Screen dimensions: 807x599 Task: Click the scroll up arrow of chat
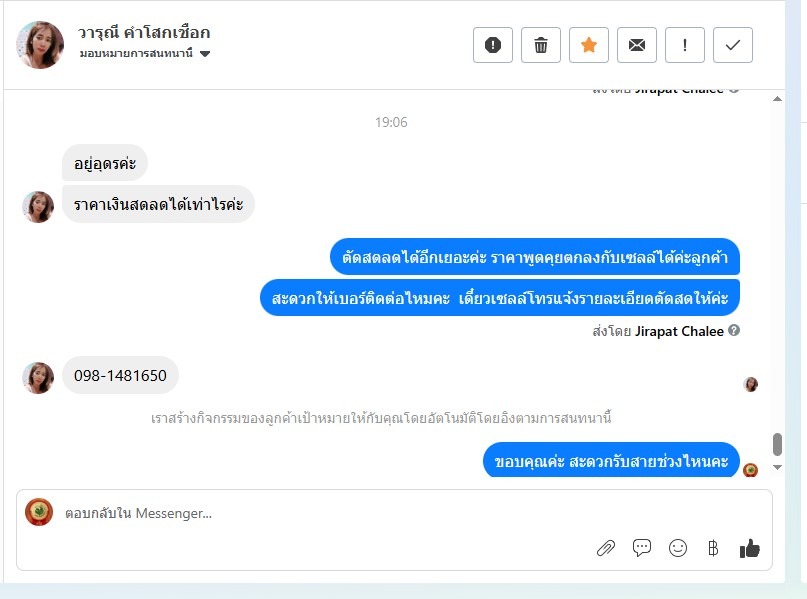click(777, 99)
